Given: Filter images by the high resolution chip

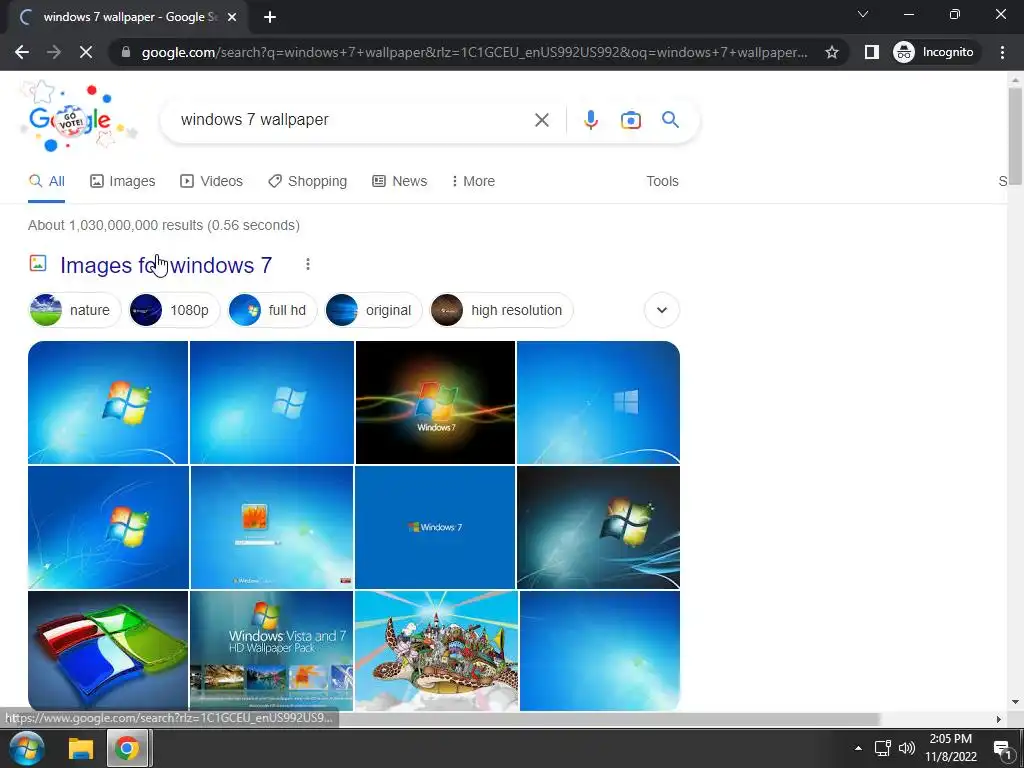Looking at the screenshot, I should pos(502,310).
